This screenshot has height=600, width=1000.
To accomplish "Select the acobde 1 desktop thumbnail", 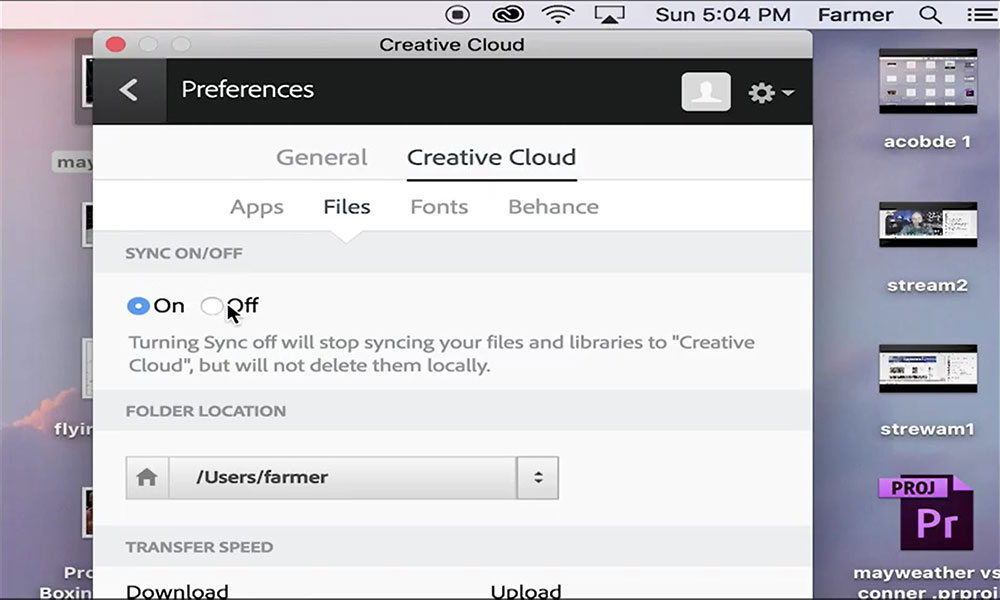I will point(927,82).
